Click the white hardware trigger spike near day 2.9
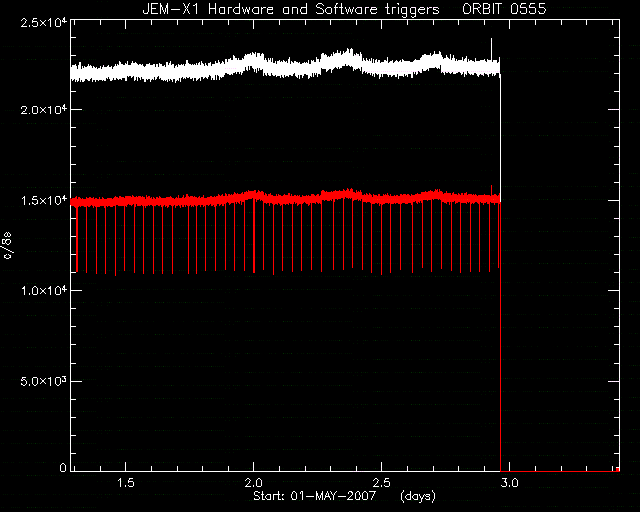 (x=491, y=49)
